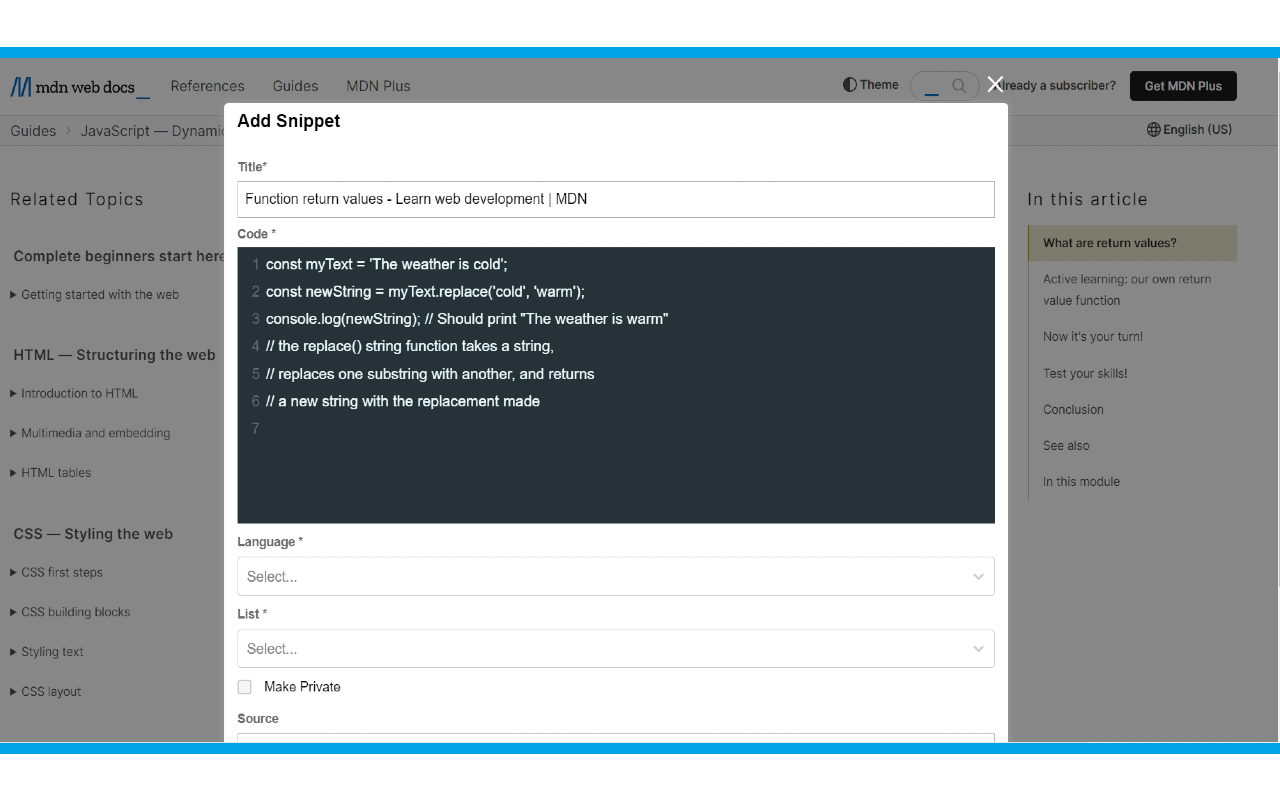The height and width of the screenshot is (800, 1280).
Task: Click the search magnifier icon
Action: [959, 86]
